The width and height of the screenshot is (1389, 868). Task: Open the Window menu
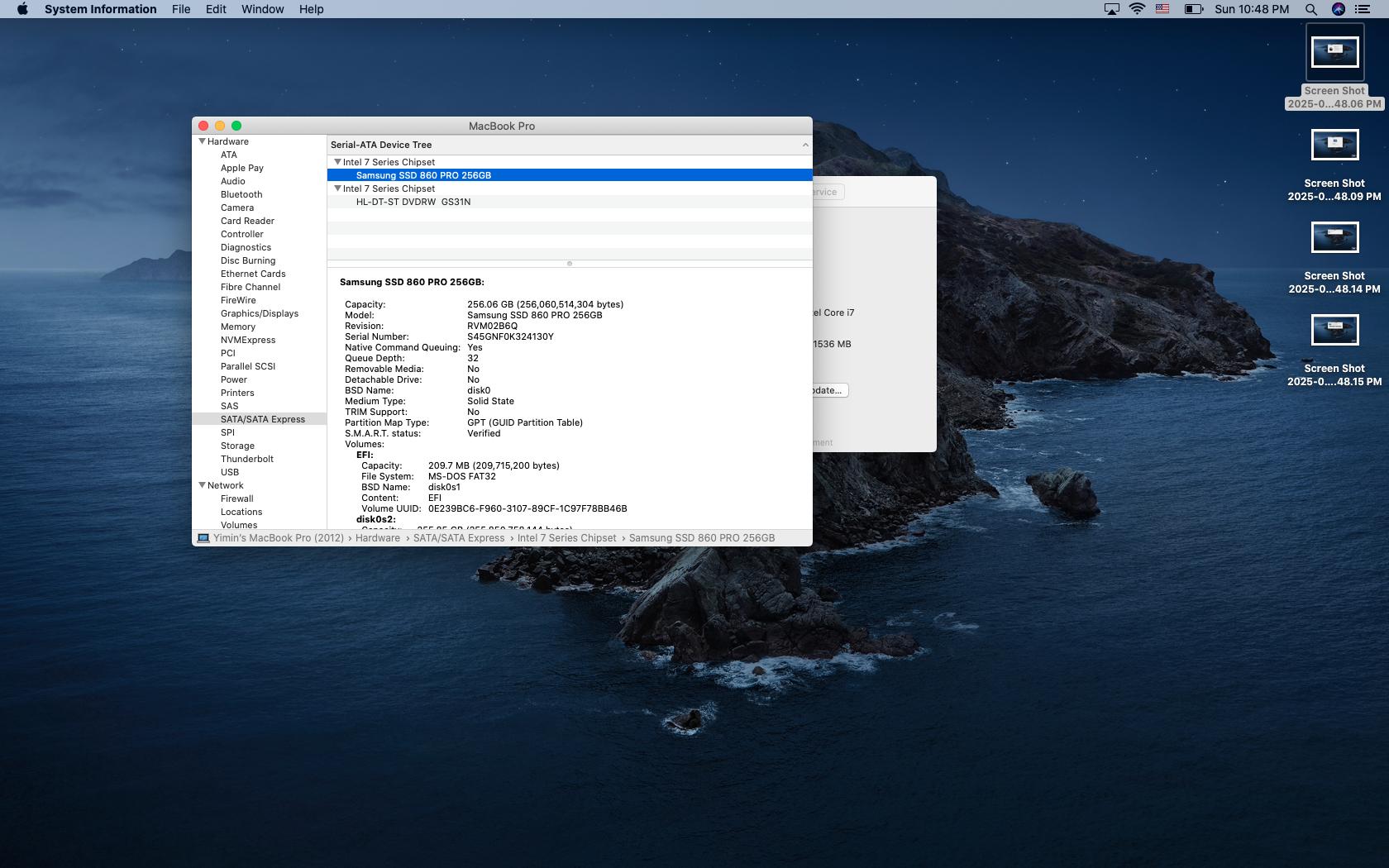pyautogui.click(x=262, y=9)
